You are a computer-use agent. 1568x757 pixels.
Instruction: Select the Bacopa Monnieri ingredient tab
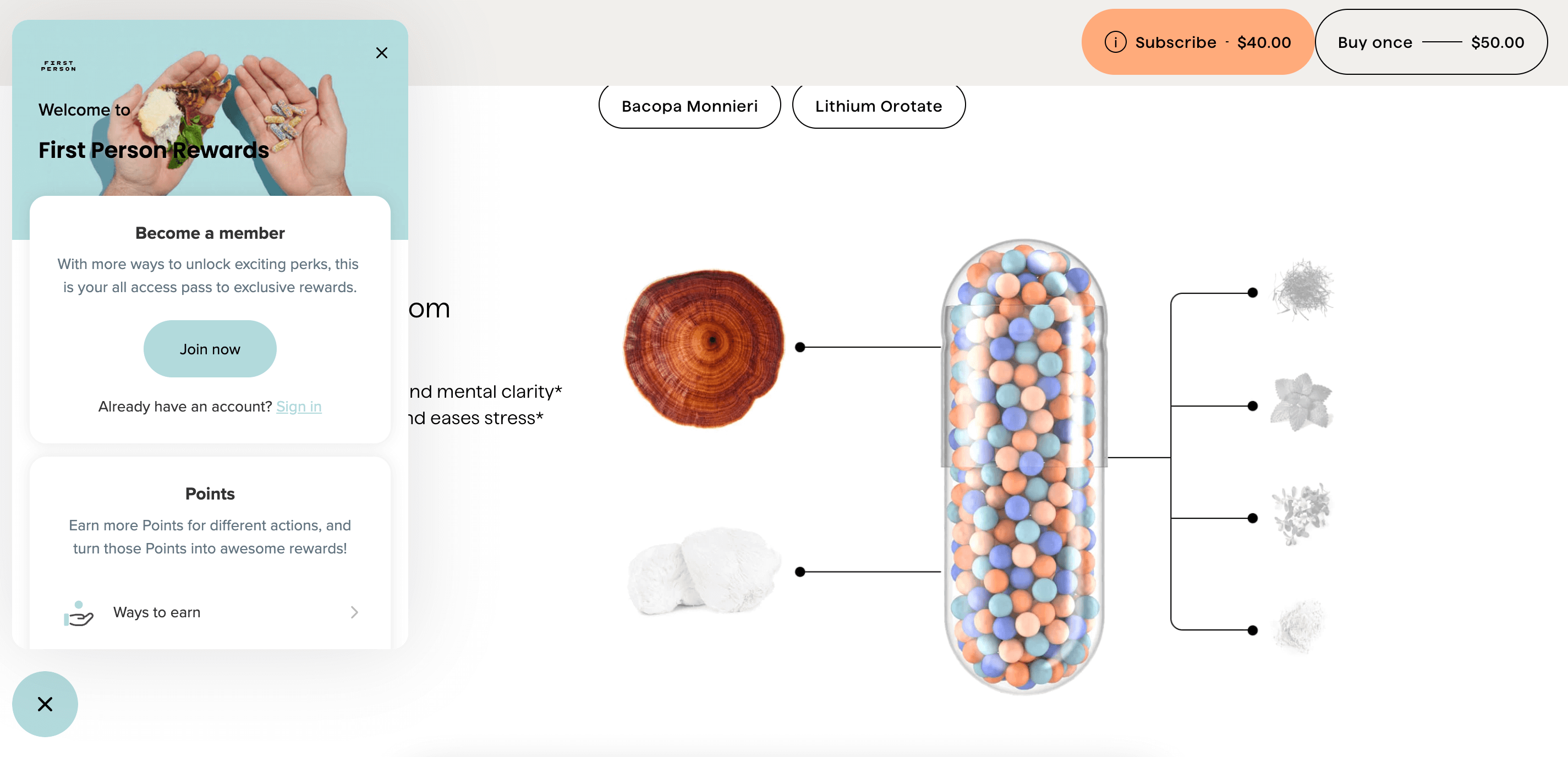pos(690,105)
